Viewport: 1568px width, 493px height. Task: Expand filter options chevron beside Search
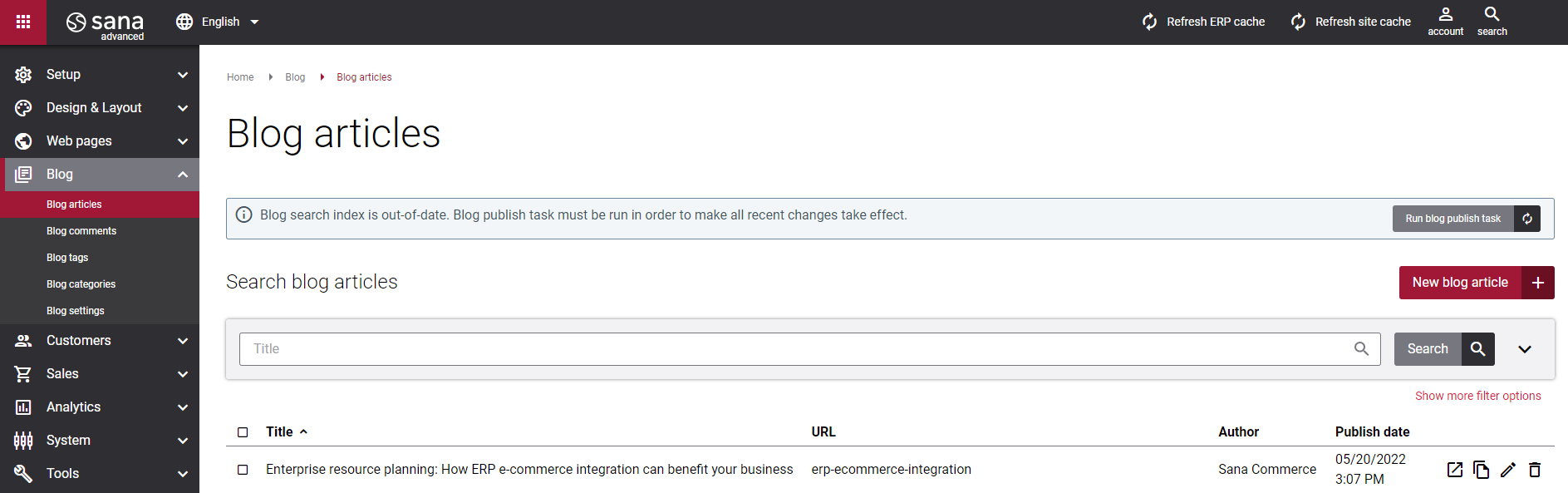(x=1525, y=349)
